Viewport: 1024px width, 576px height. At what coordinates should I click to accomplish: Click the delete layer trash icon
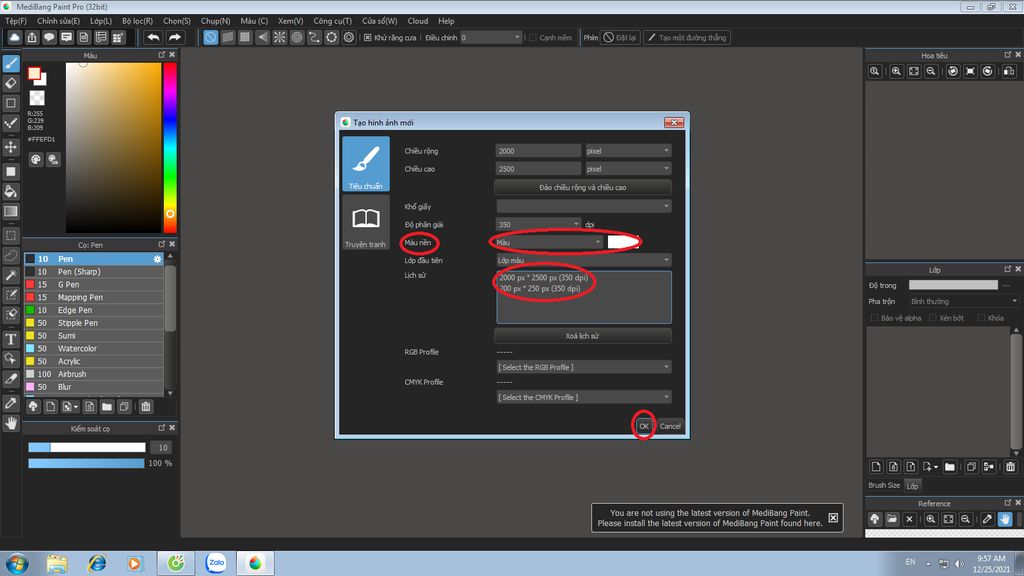click(1010, 466)
